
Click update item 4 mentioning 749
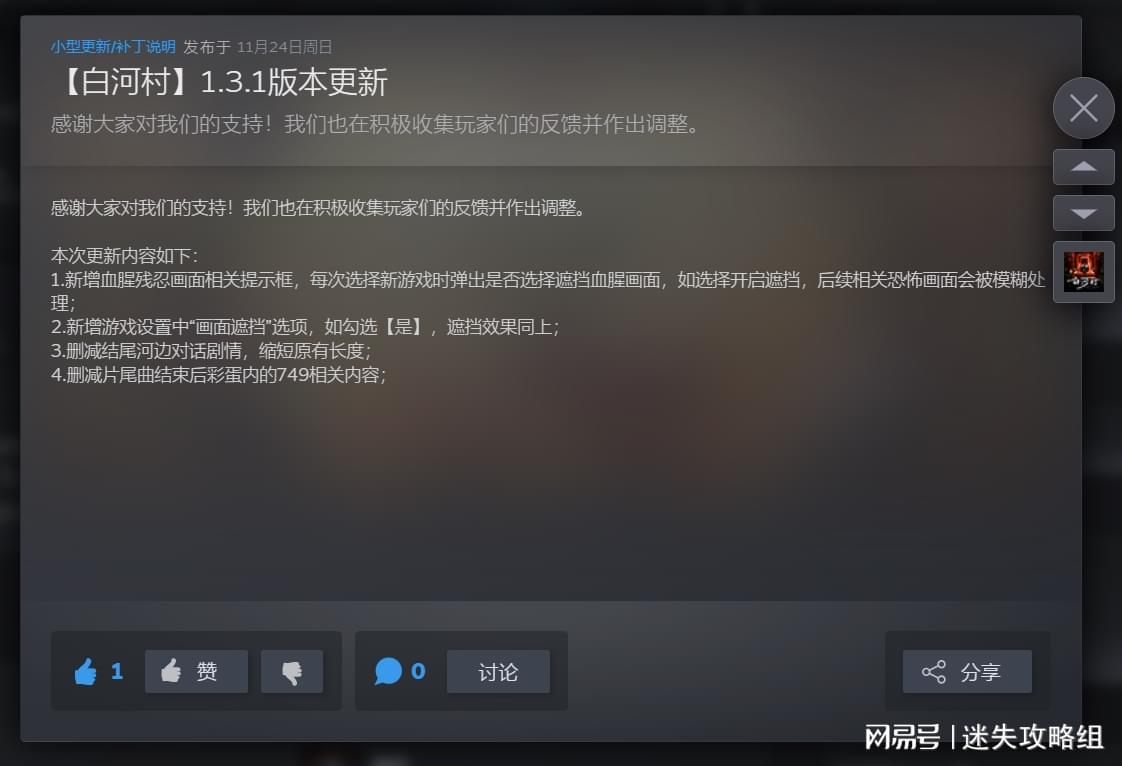[x=219, y=374]
